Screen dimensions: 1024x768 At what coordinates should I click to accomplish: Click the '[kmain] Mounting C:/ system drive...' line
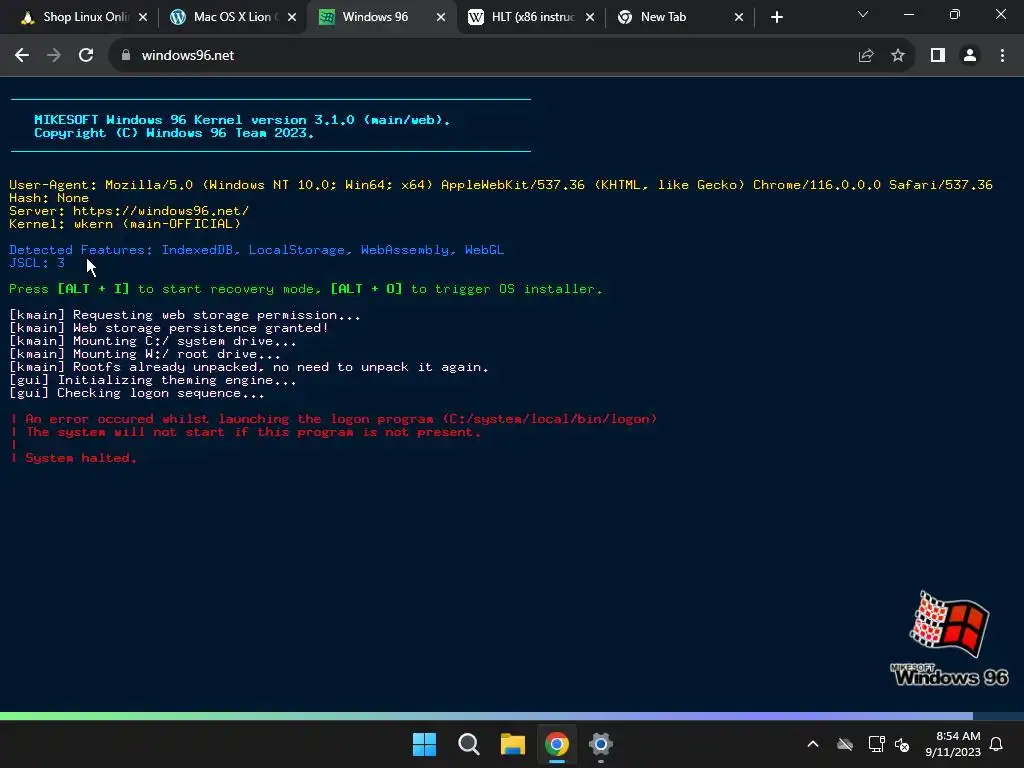[152, 341]
